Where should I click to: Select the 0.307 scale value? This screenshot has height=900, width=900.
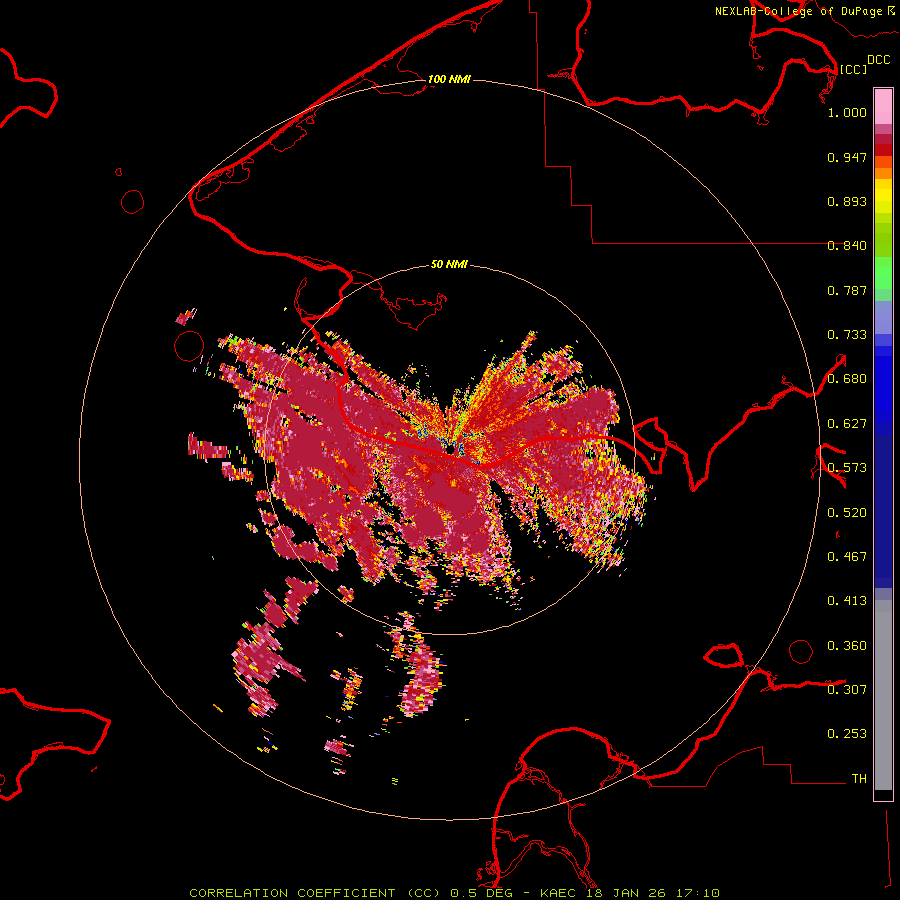[847, 689]
